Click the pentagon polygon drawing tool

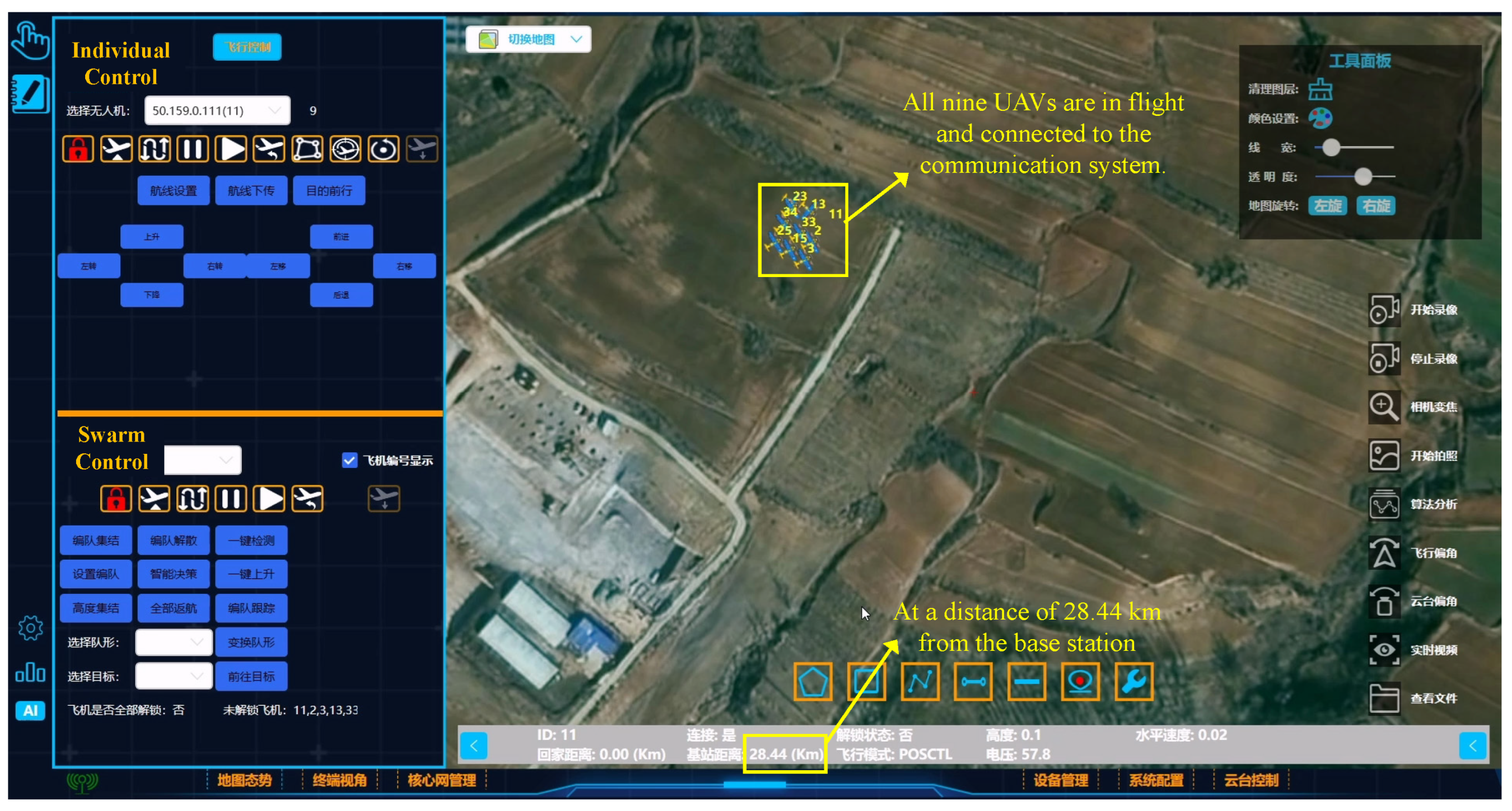[x=813, y=682]
